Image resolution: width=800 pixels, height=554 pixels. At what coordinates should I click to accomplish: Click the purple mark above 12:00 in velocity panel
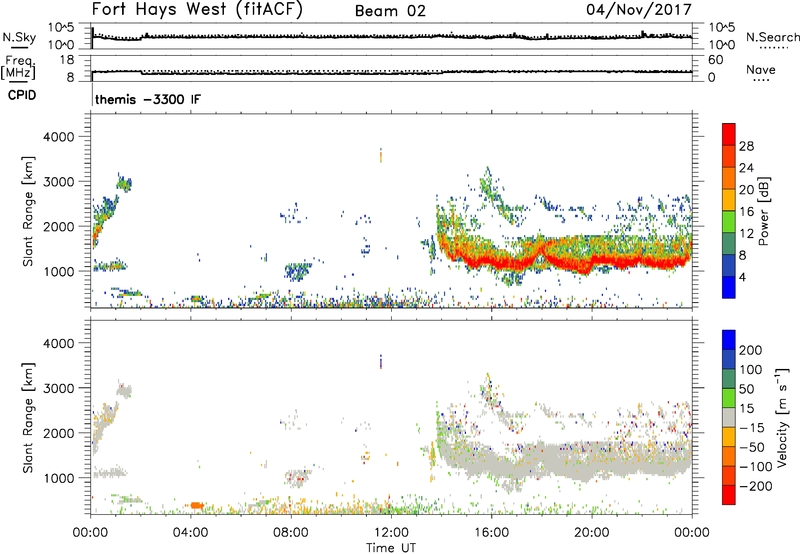pyautogui.click(x=381, y=361)
